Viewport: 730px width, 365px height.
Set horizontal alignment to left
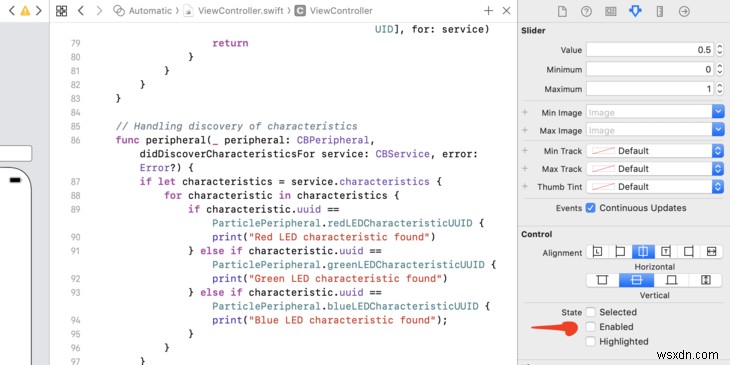pos(597,252)
